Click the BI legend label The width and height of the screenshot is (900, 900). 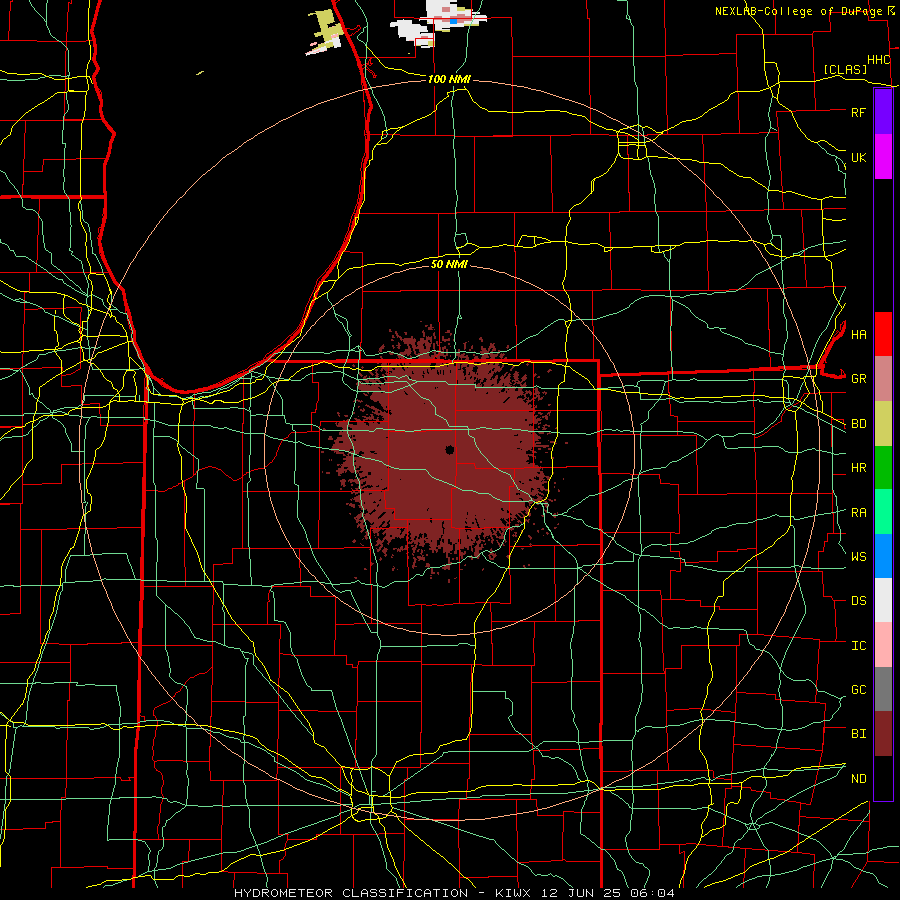pyautogui.click(x=858, y=734)
